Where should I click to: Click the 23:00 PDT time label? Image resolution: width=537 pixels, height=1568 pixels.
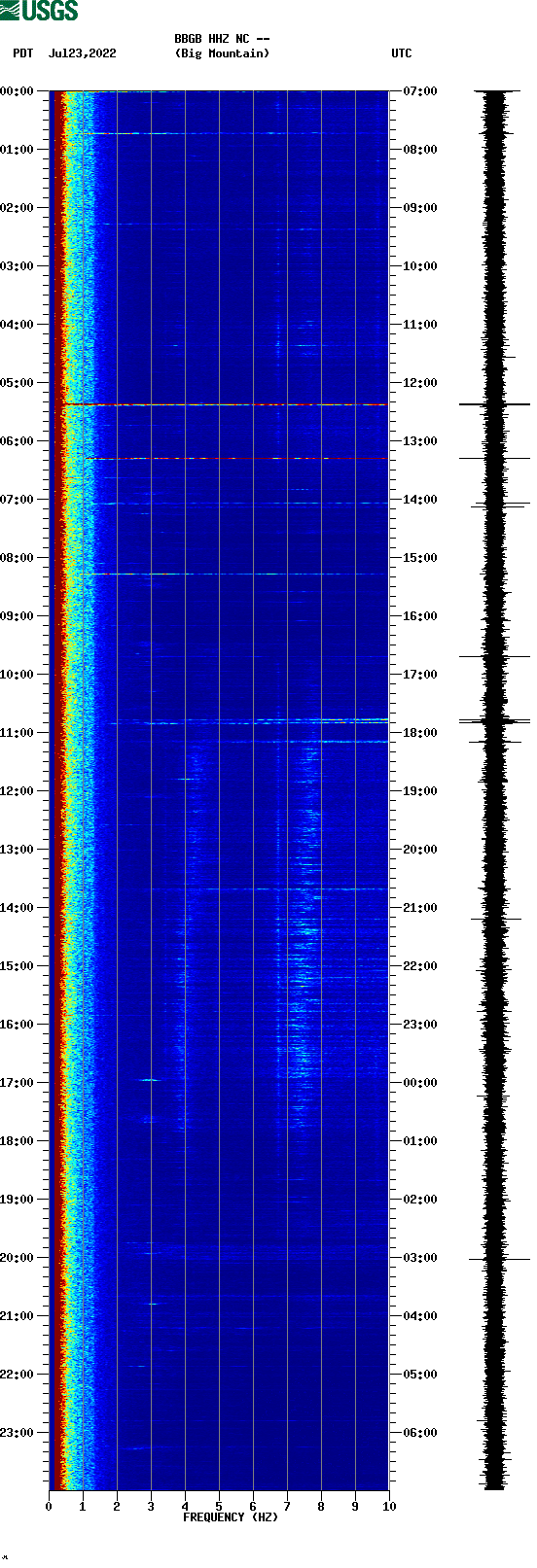17,1433
